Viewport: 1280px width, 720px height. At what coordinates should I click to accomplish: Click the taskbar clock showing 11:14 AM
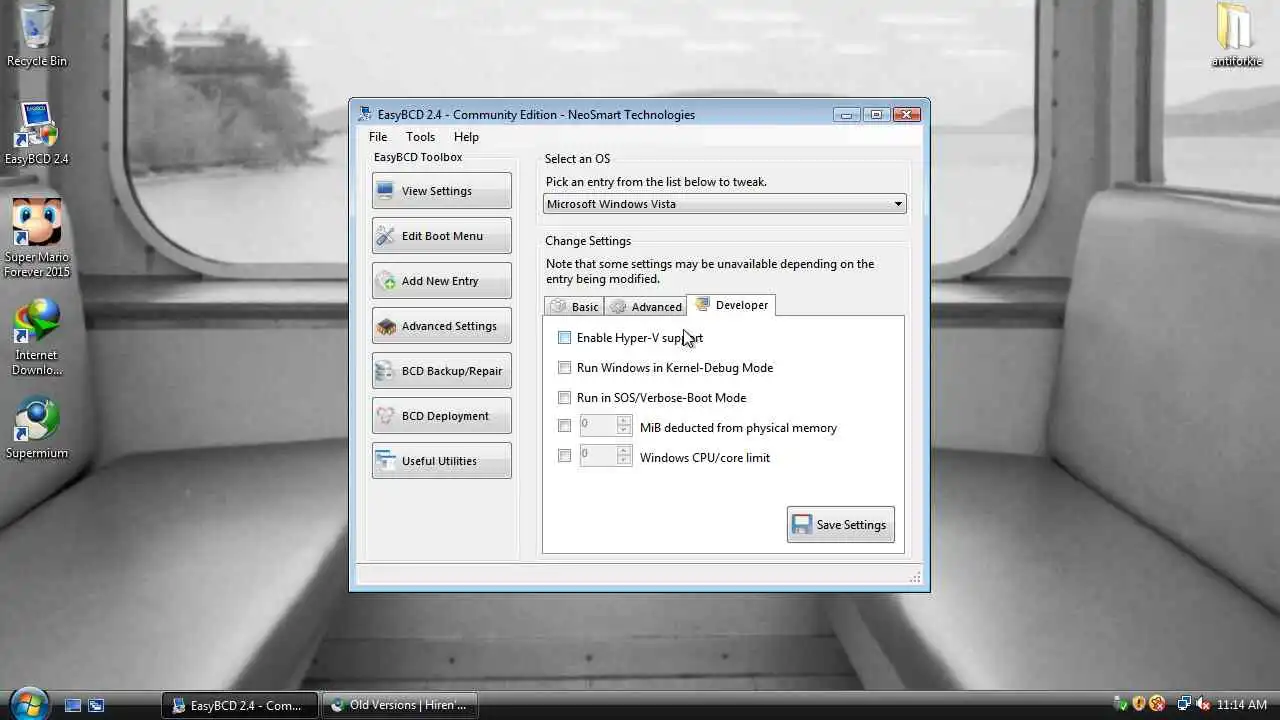(1242, 705)
